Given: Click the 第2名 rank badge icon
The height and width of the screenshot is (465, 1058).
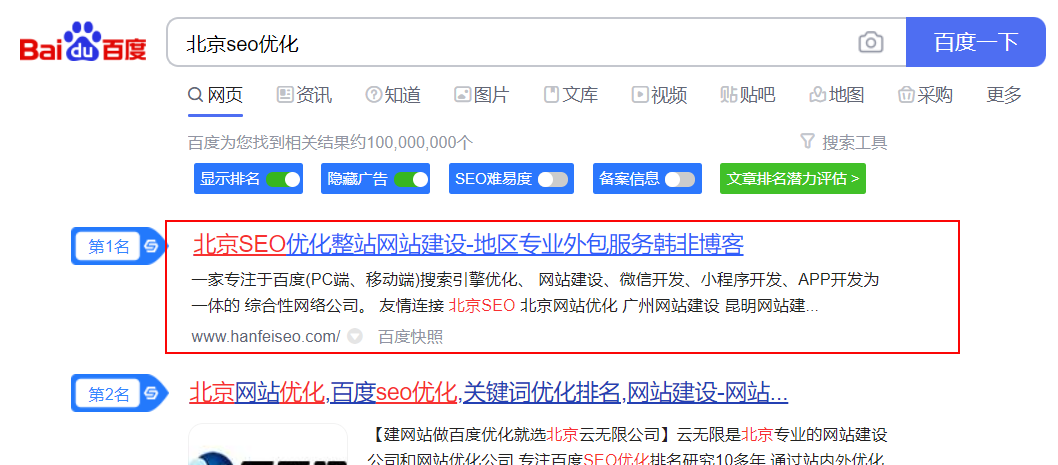Looking at the screenshot, I should point(119,393).
